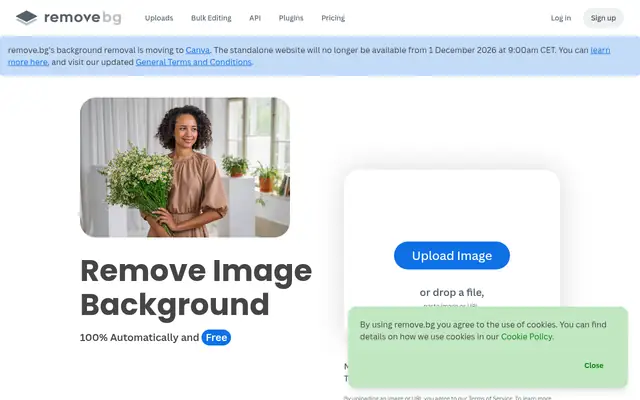Open the Uploads menu item
Screen dimensions: 640x400
[159, 18]
